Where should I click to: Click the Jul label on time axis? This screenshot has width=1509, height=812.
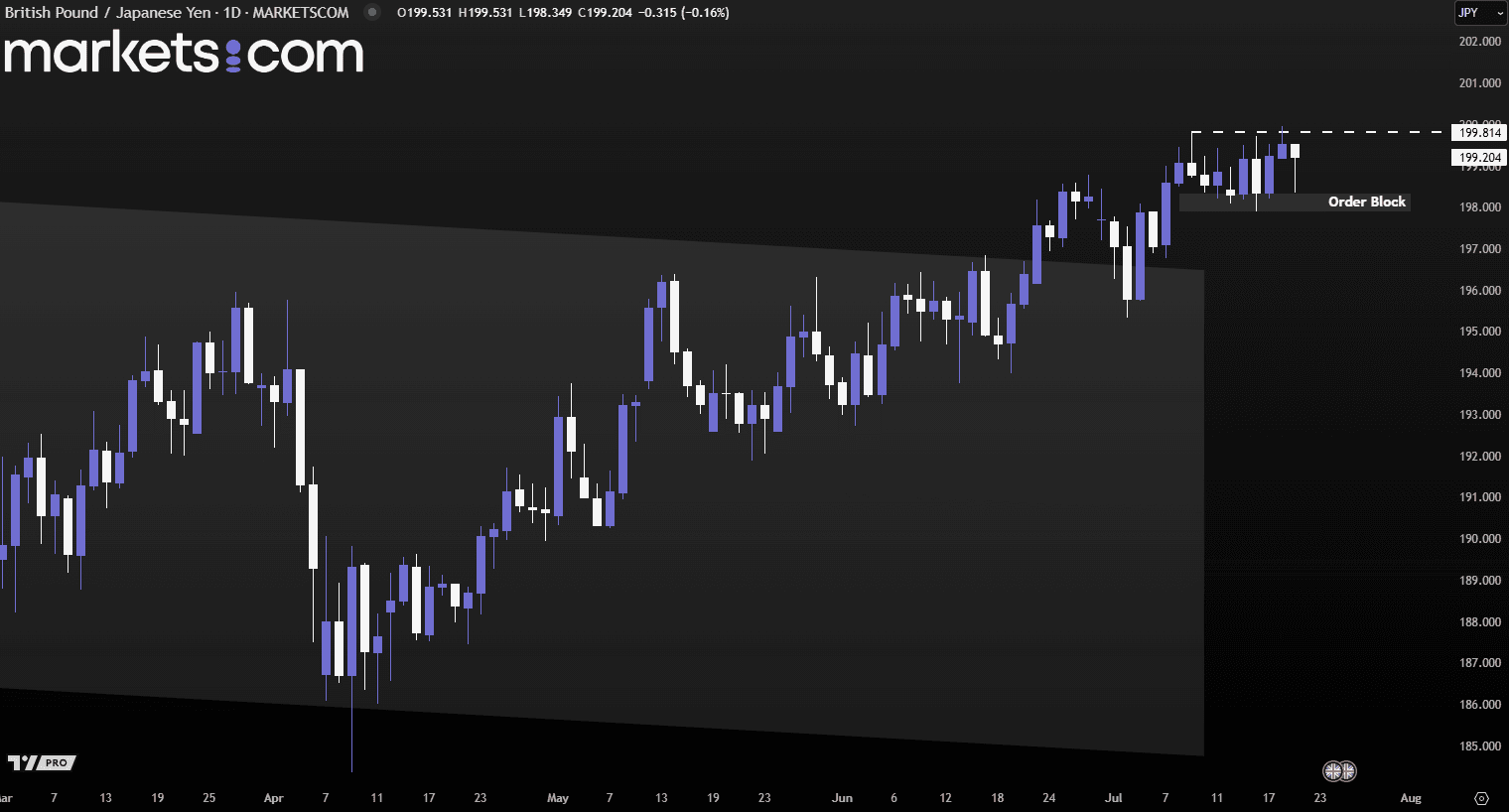1114,798
